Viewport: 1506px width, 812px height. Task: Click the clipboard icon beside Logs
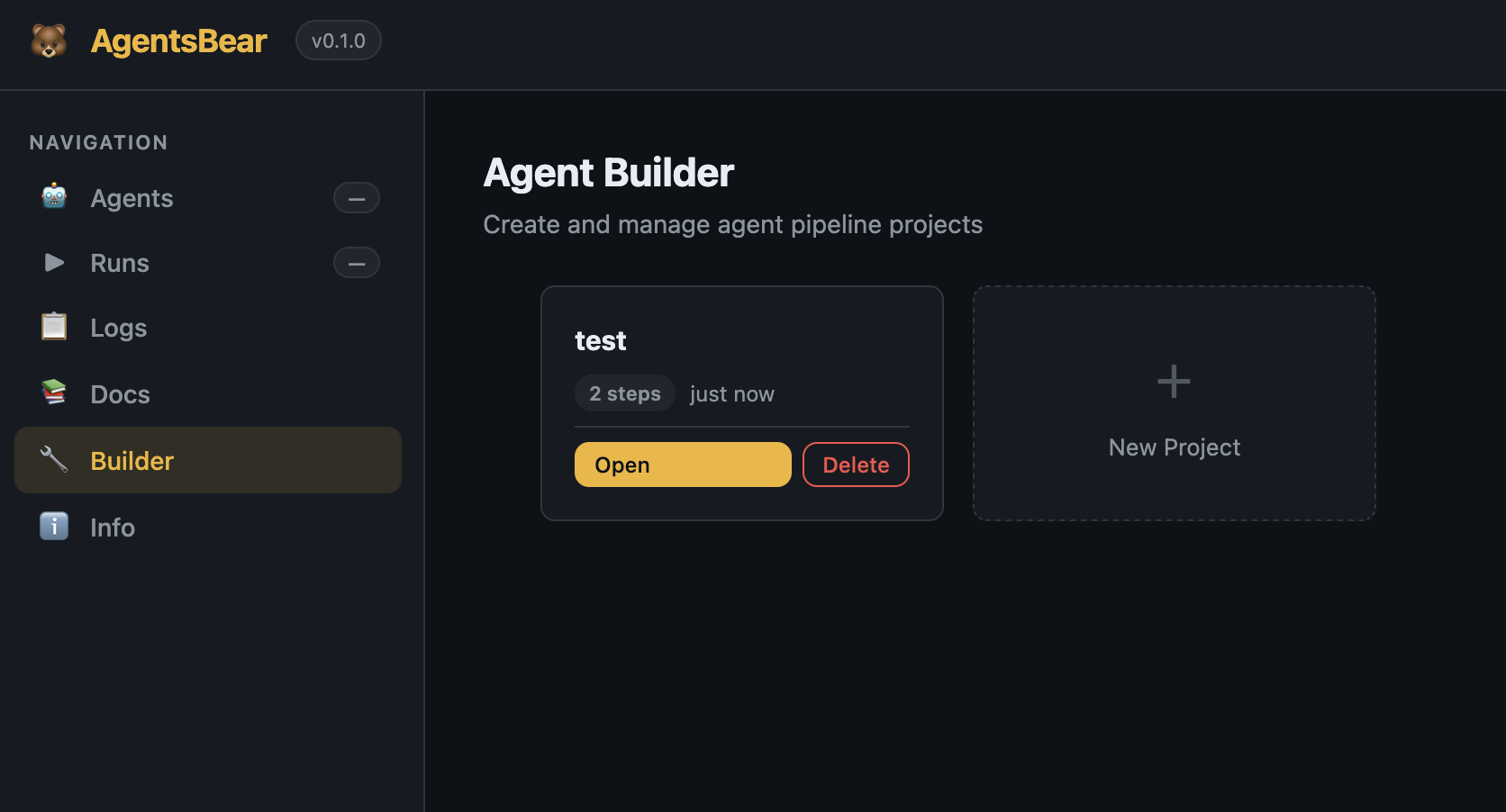pyautogui.click(x=54, y=328)
